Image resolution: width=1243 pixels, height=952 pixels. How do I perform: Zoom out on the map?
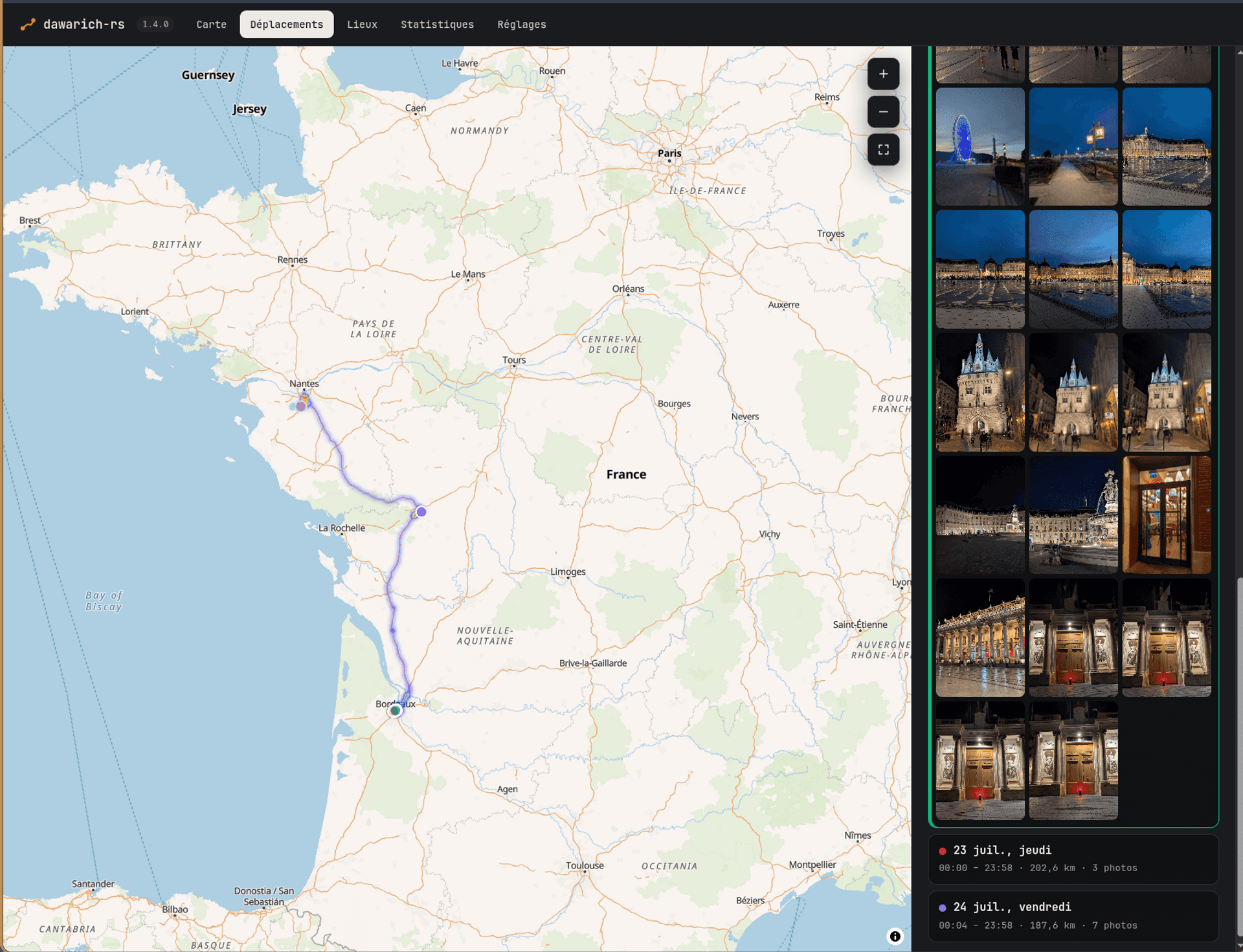click(883, 112)
